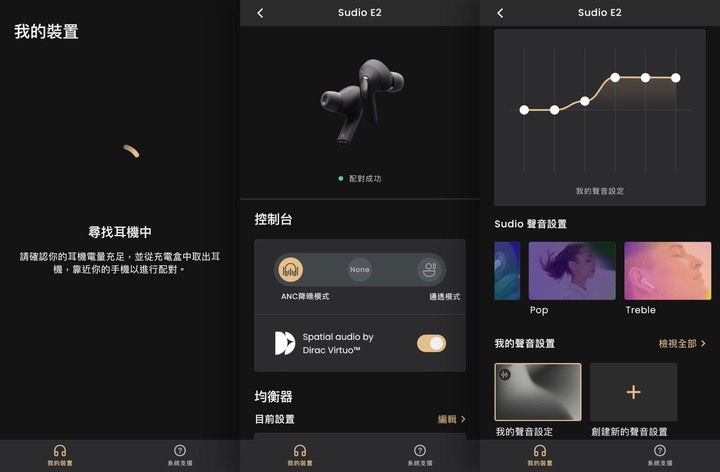This screenshot has height=472, width=720.
Task: Adjust the sixth equalizer band point
Action: tap(675, 78)
